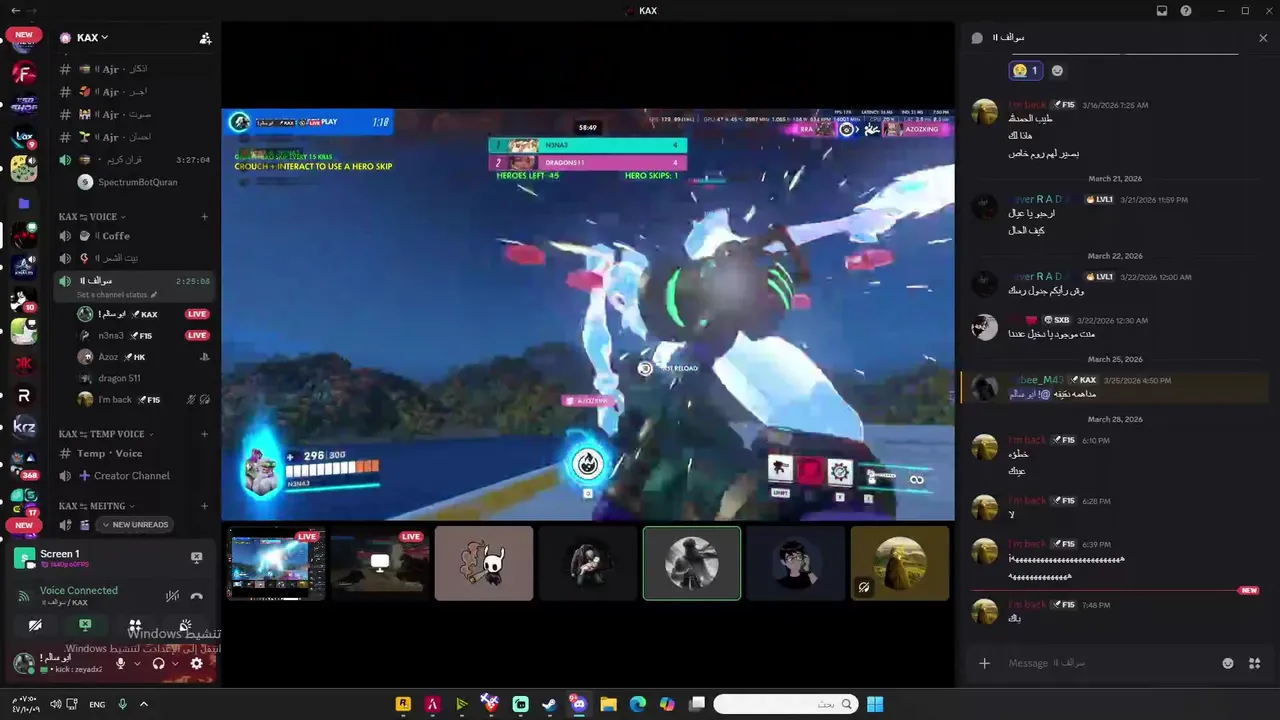Open apps launcher icon in message box
The image size is (1280, 720).
[1255, 663]
